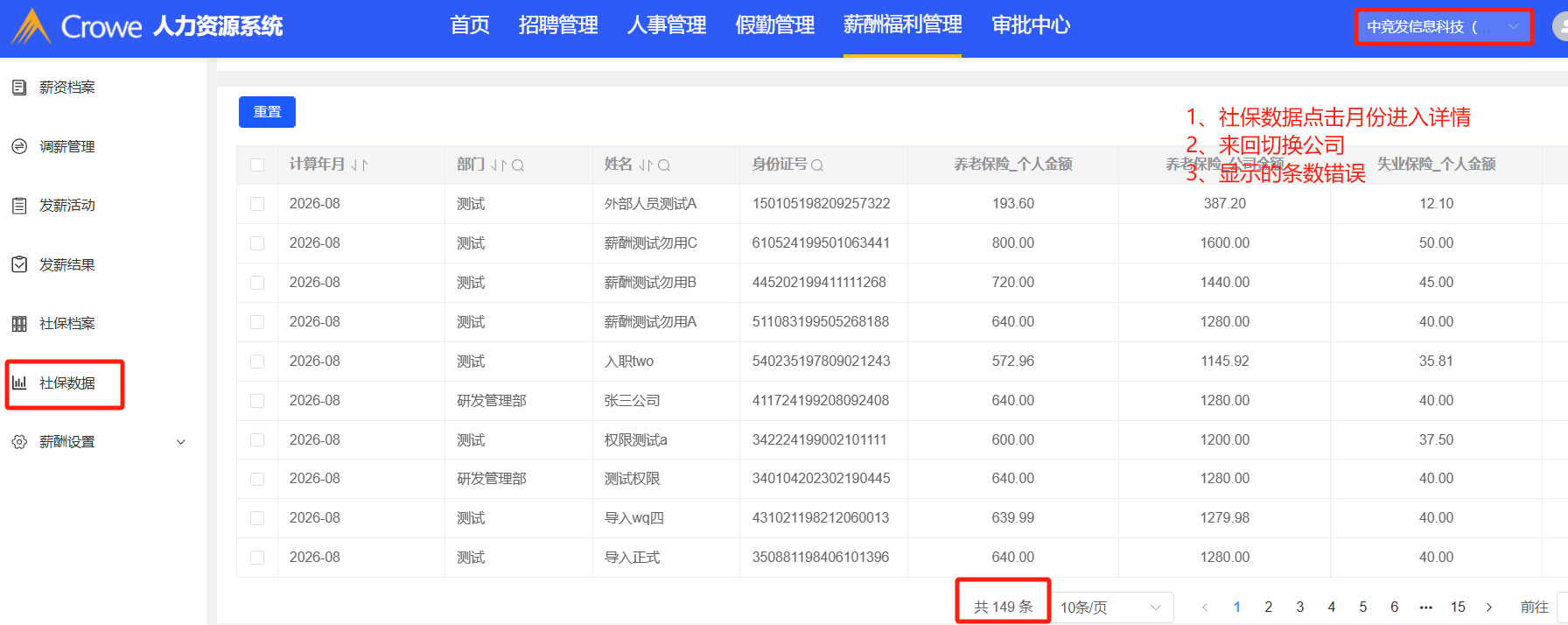Click the next page arrow in pagination

coord(1489,607)
